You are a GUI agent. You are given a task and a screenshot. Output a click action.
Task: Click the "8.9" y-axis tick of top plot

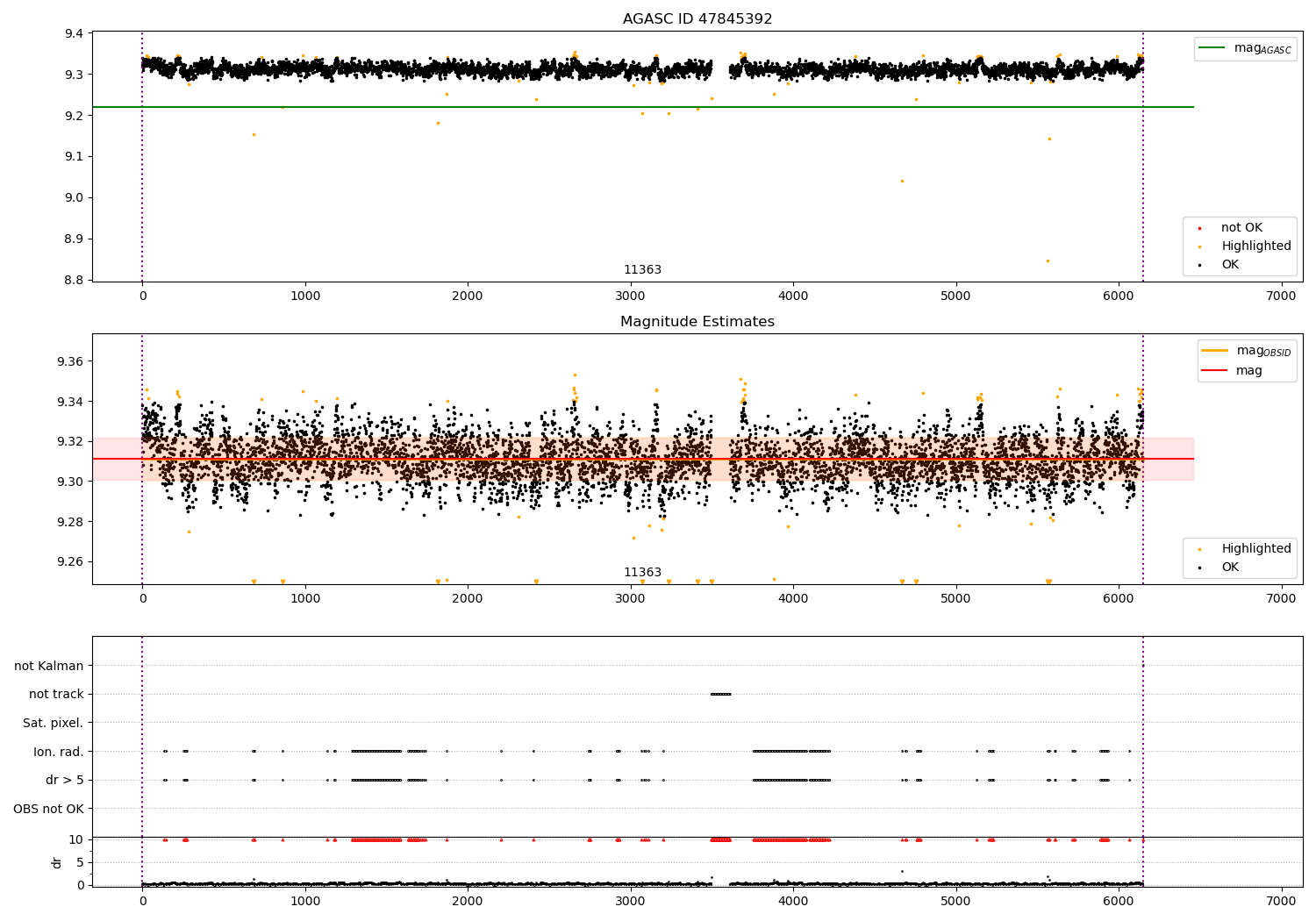[75, 239]
